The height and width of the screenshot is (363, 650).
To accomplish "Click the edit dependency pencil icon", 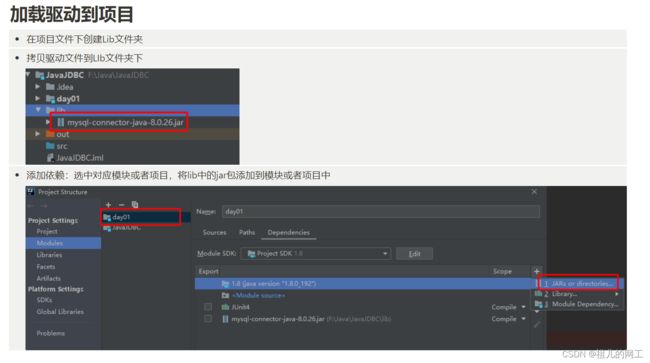I will [x=536, y=324].
